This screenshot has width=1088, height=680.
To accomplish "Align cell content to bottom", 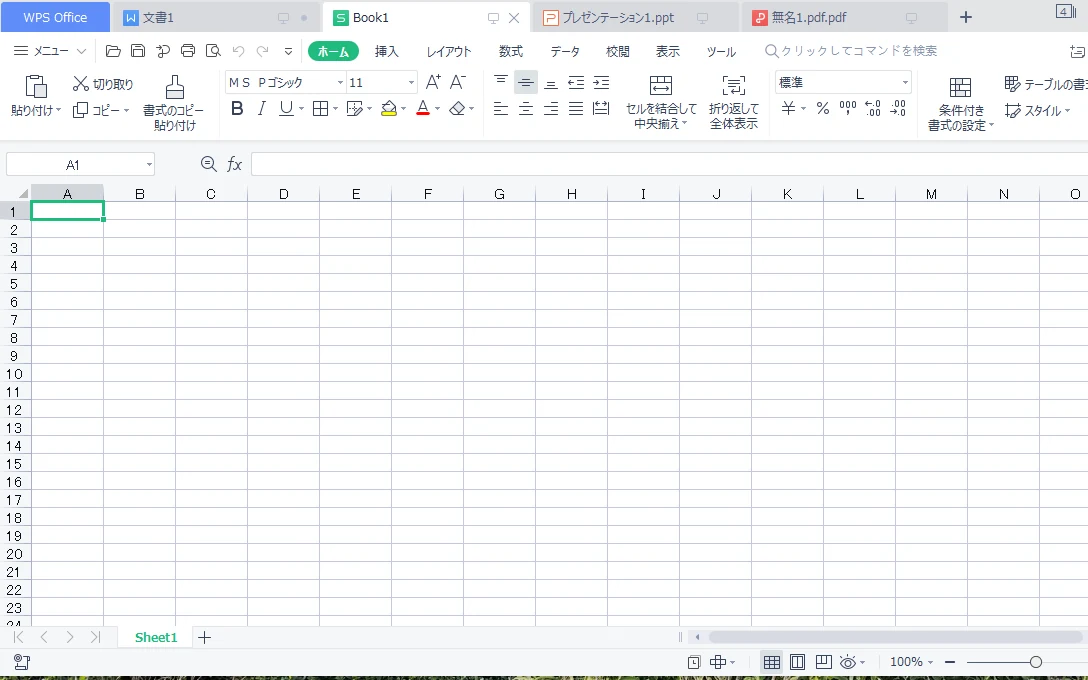I will point(551,83).
